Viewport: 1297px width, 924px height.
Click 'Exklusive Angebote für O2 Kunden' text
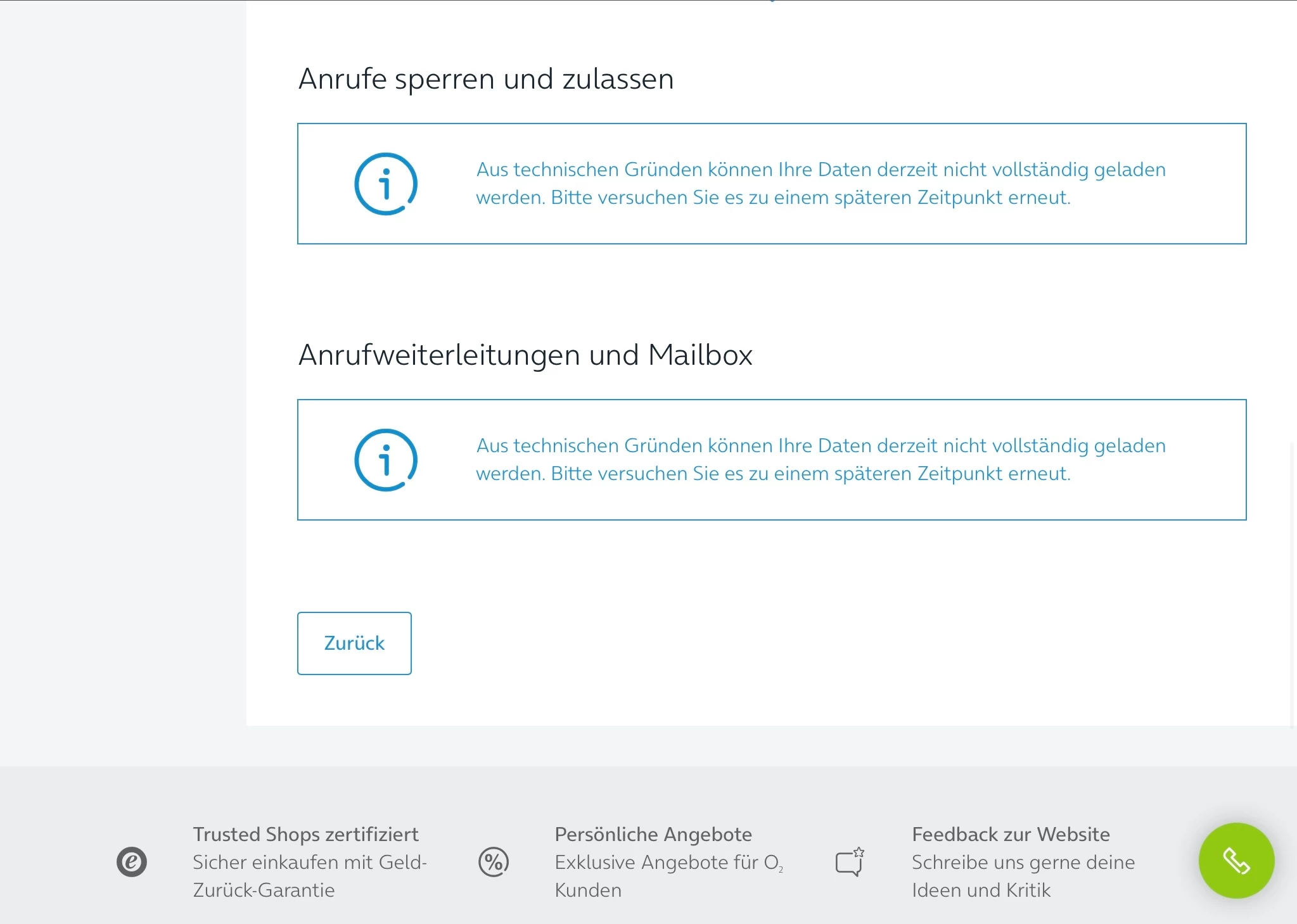point(668,876)
